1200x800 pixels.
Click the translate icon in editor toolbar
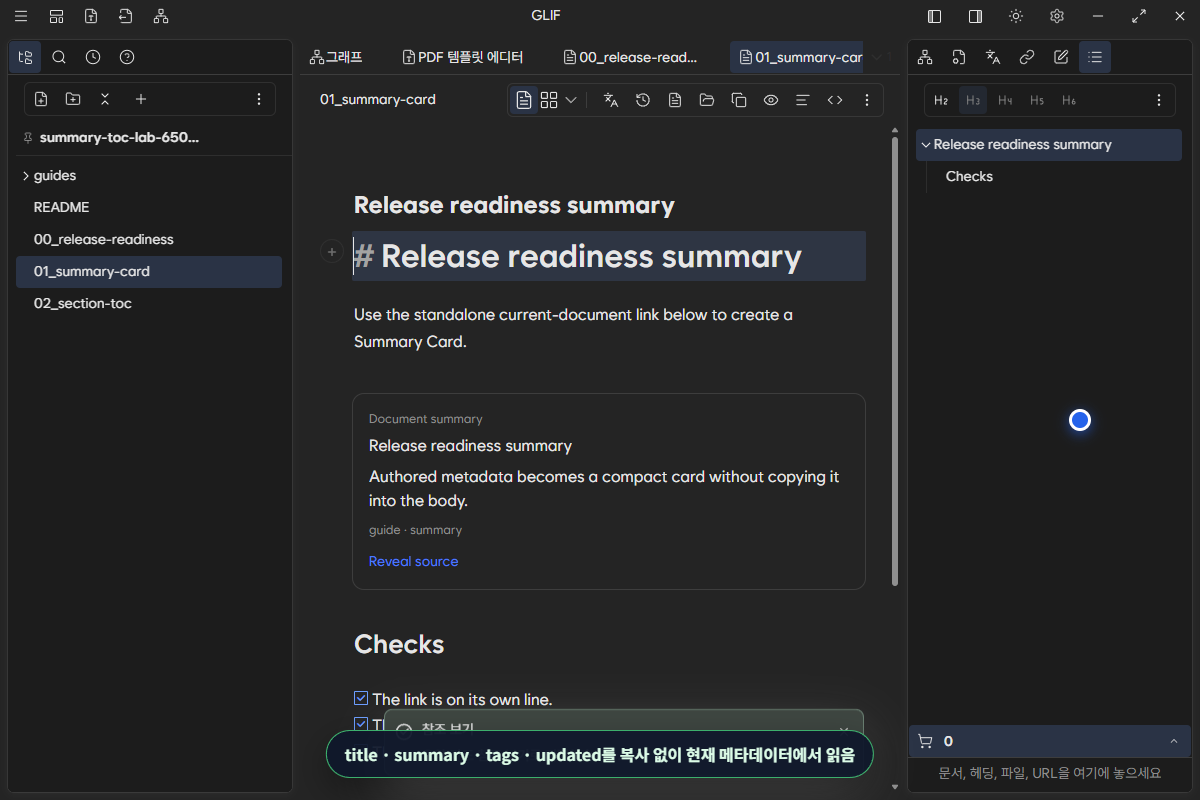611,100
